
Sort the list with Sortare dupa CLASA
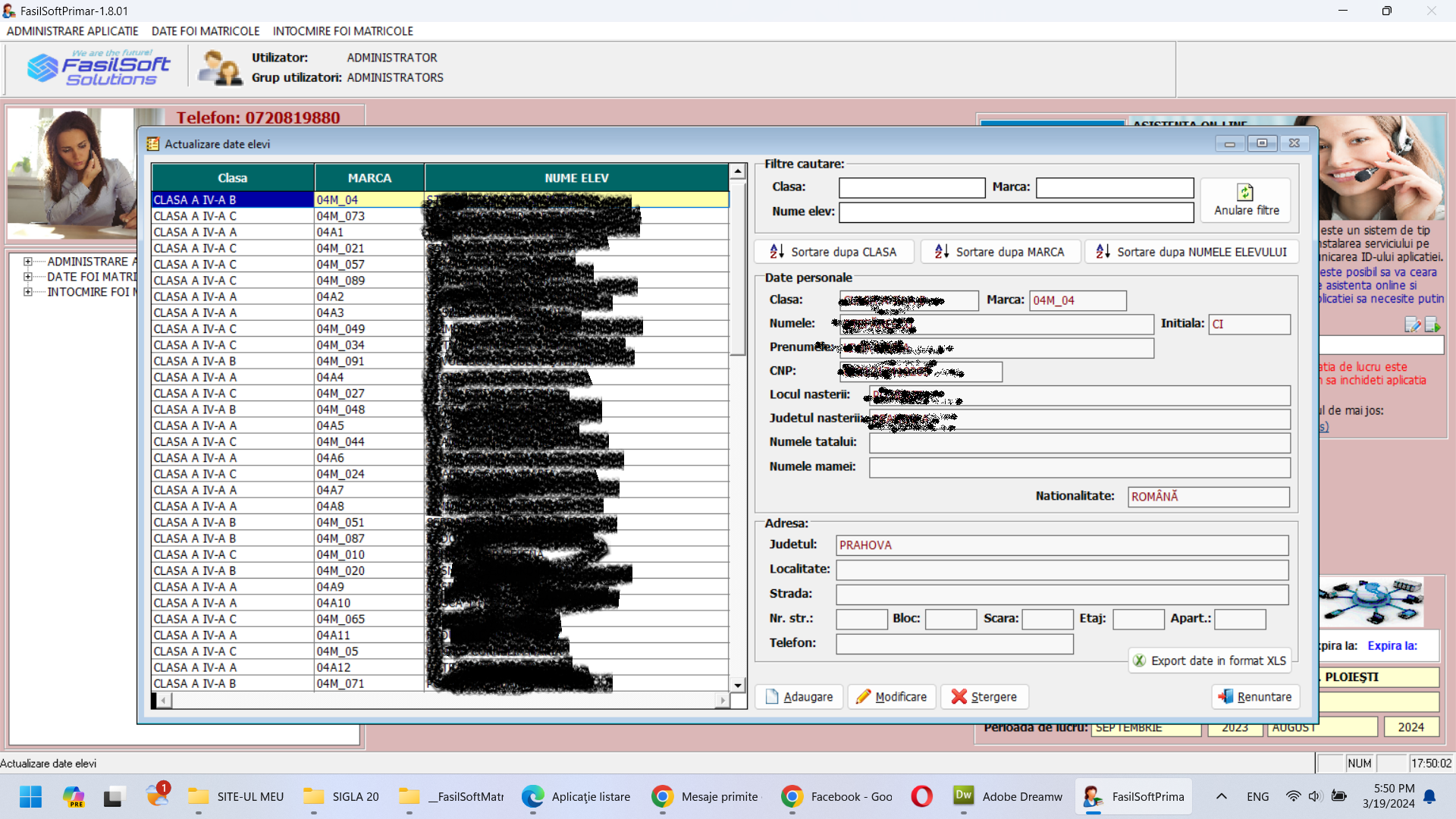pos(833,252)
